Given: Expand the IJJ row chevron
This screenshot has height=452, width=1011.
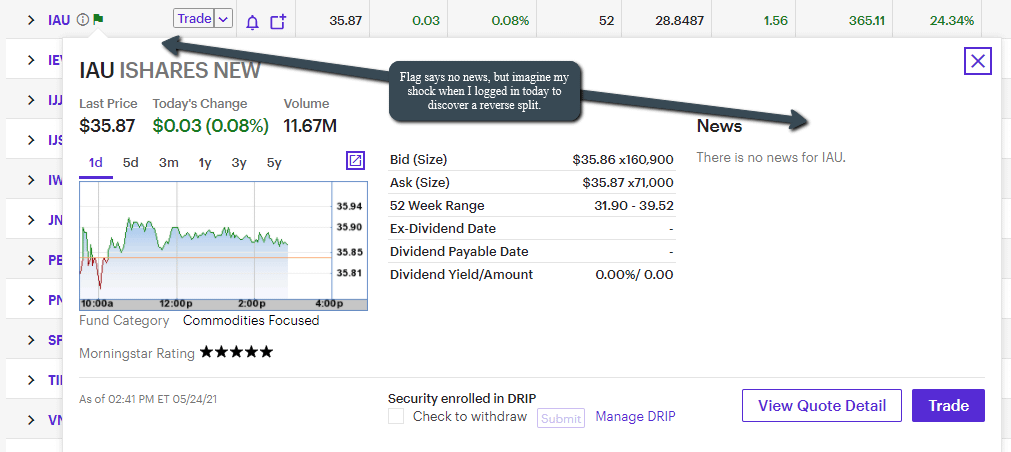Looking at the screenshot, I should pos(31,100).
